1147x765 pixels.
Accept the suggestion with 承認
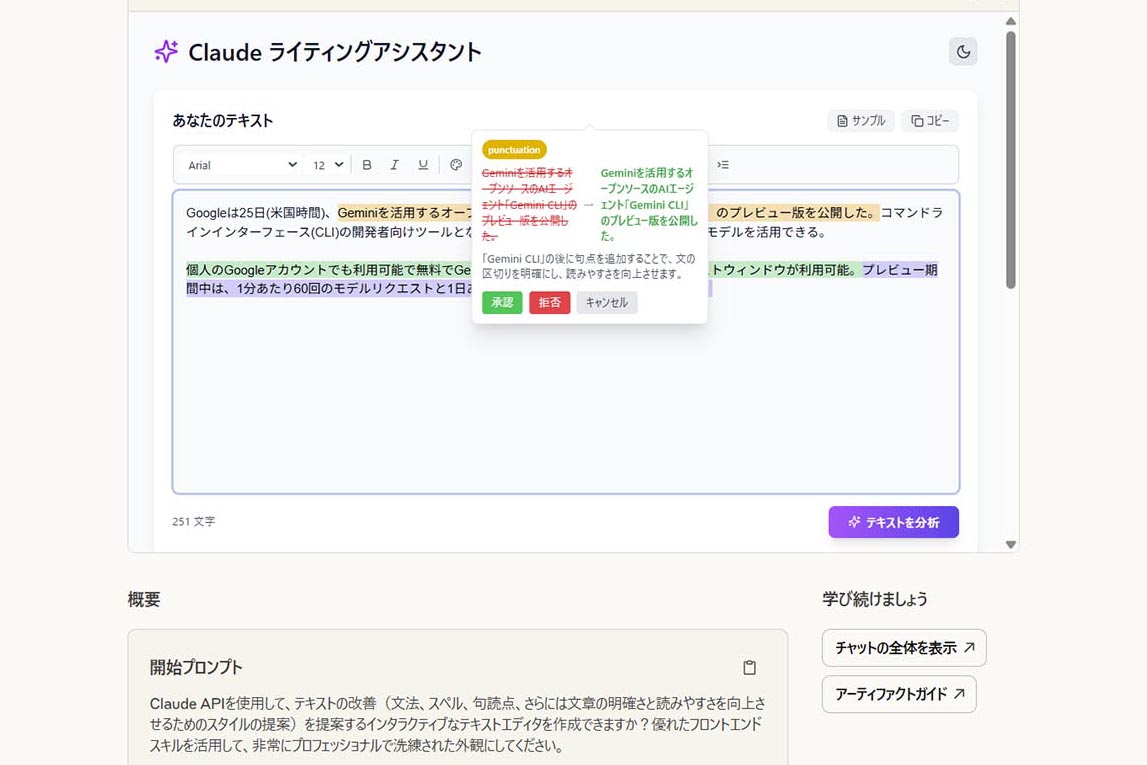point(502,302)
